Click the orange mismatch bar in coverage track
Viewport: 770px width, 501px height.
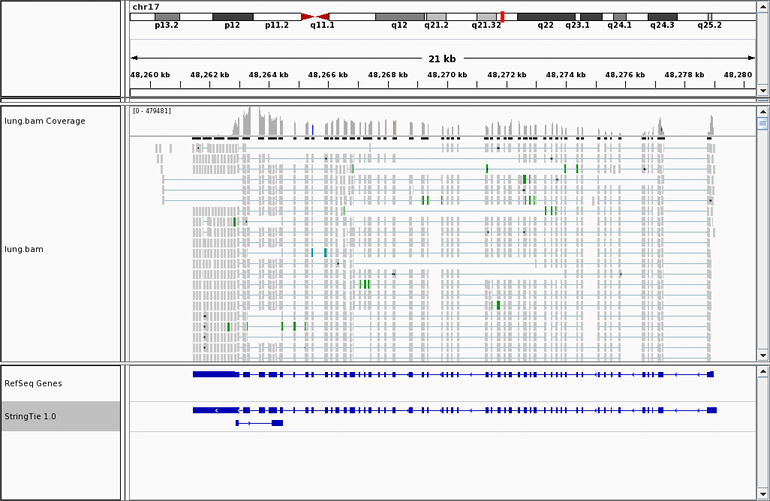(x=394, y=128)
